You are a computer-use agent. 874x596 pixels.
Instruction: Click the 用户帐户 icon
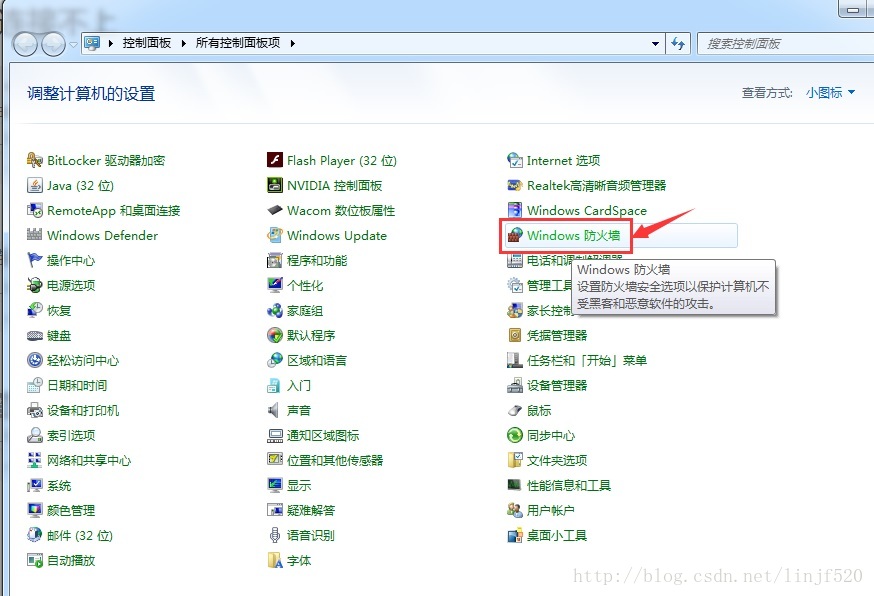point(514,510)
